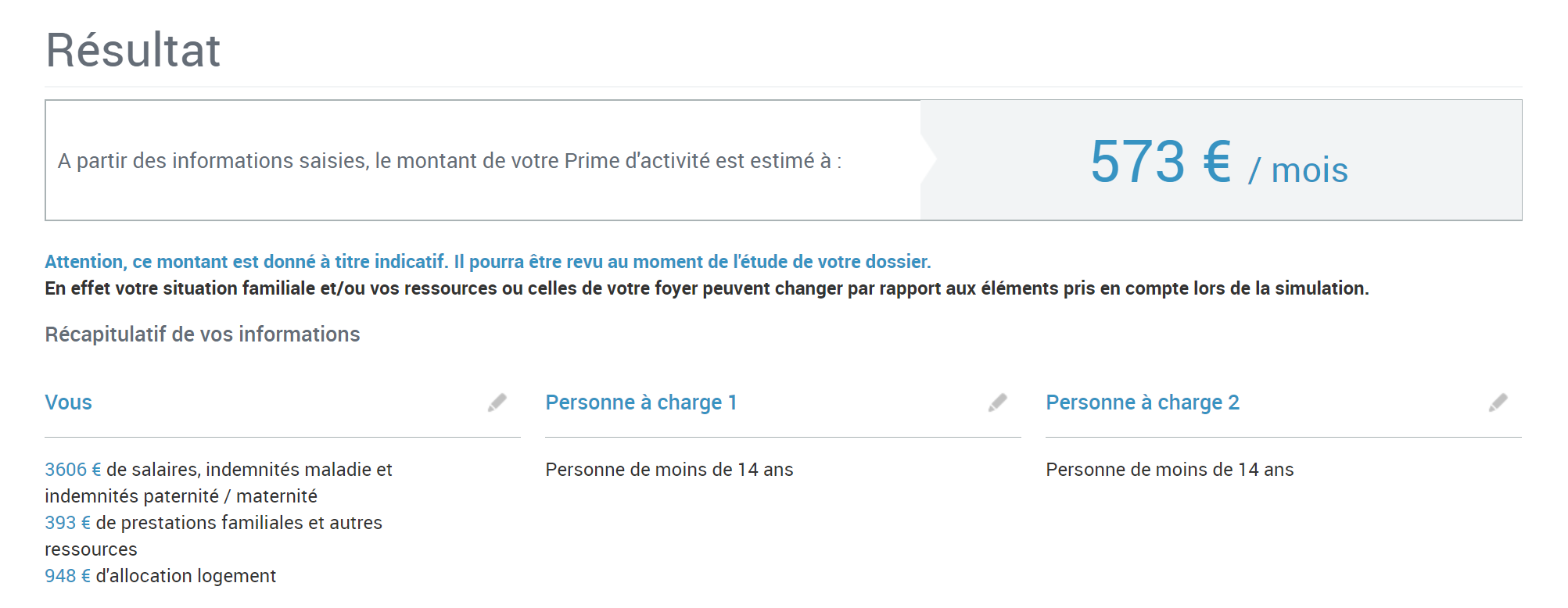The image size is (1568, 608).
Task: Click the d'allocation logement label
Action: coord(186,576)
